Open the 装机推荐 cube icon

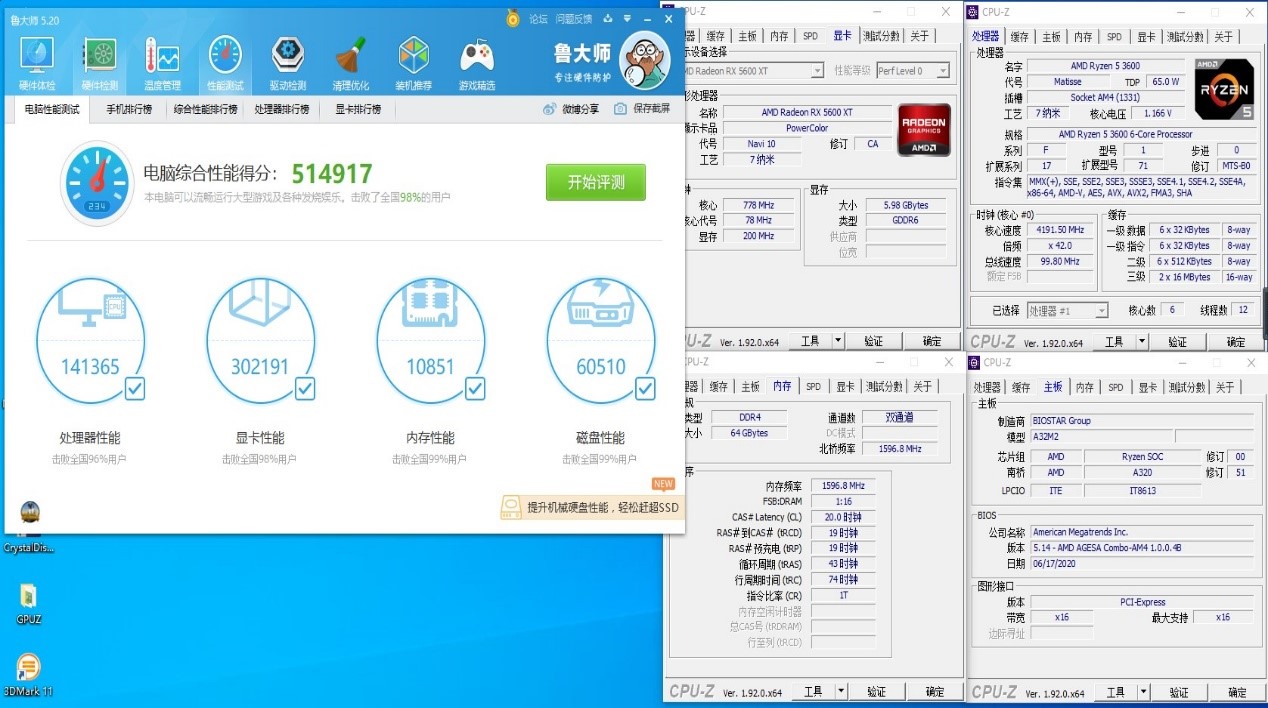coord(413,56)
